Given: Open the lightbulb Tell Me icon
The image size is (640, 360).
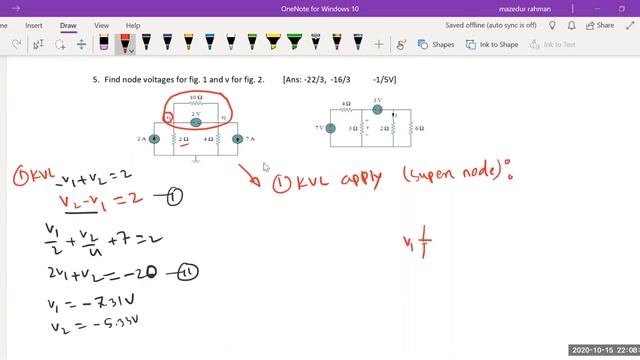Looking at the screenshot, I should click(552, 25).
